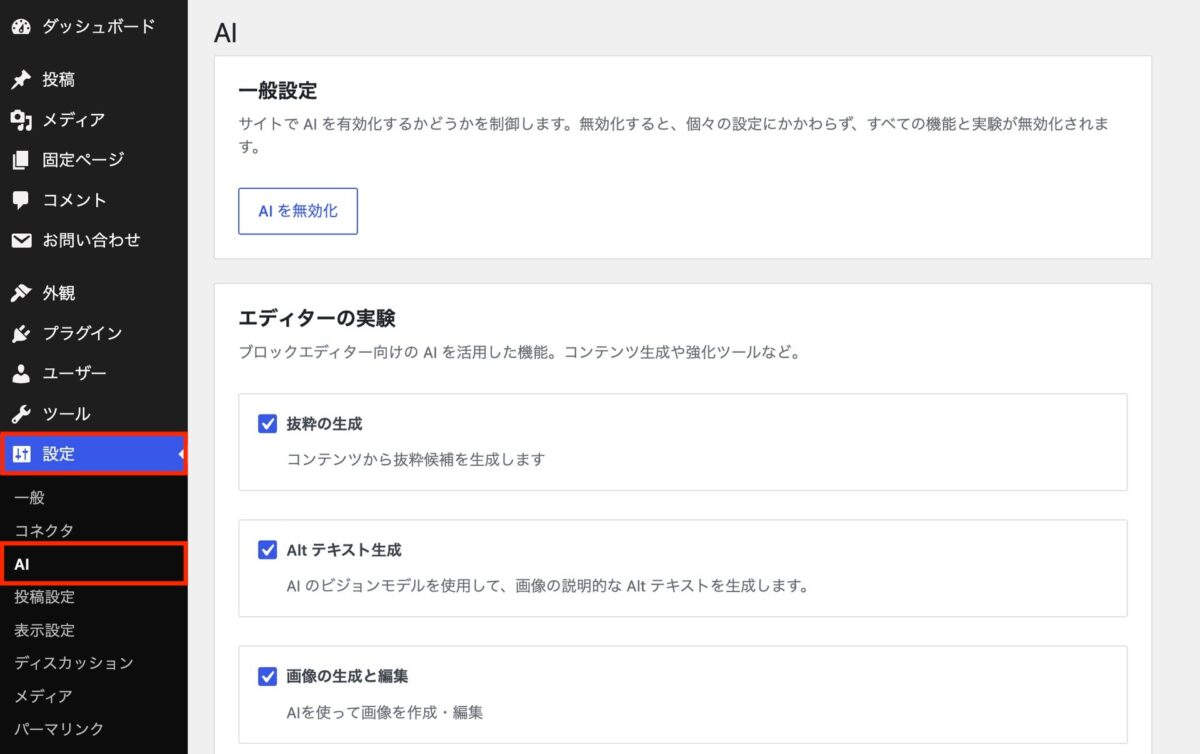The image size is (1200, 754).
Task: Uncheck the 抜粋の生成 checkbox
Action: pos(267,424)
